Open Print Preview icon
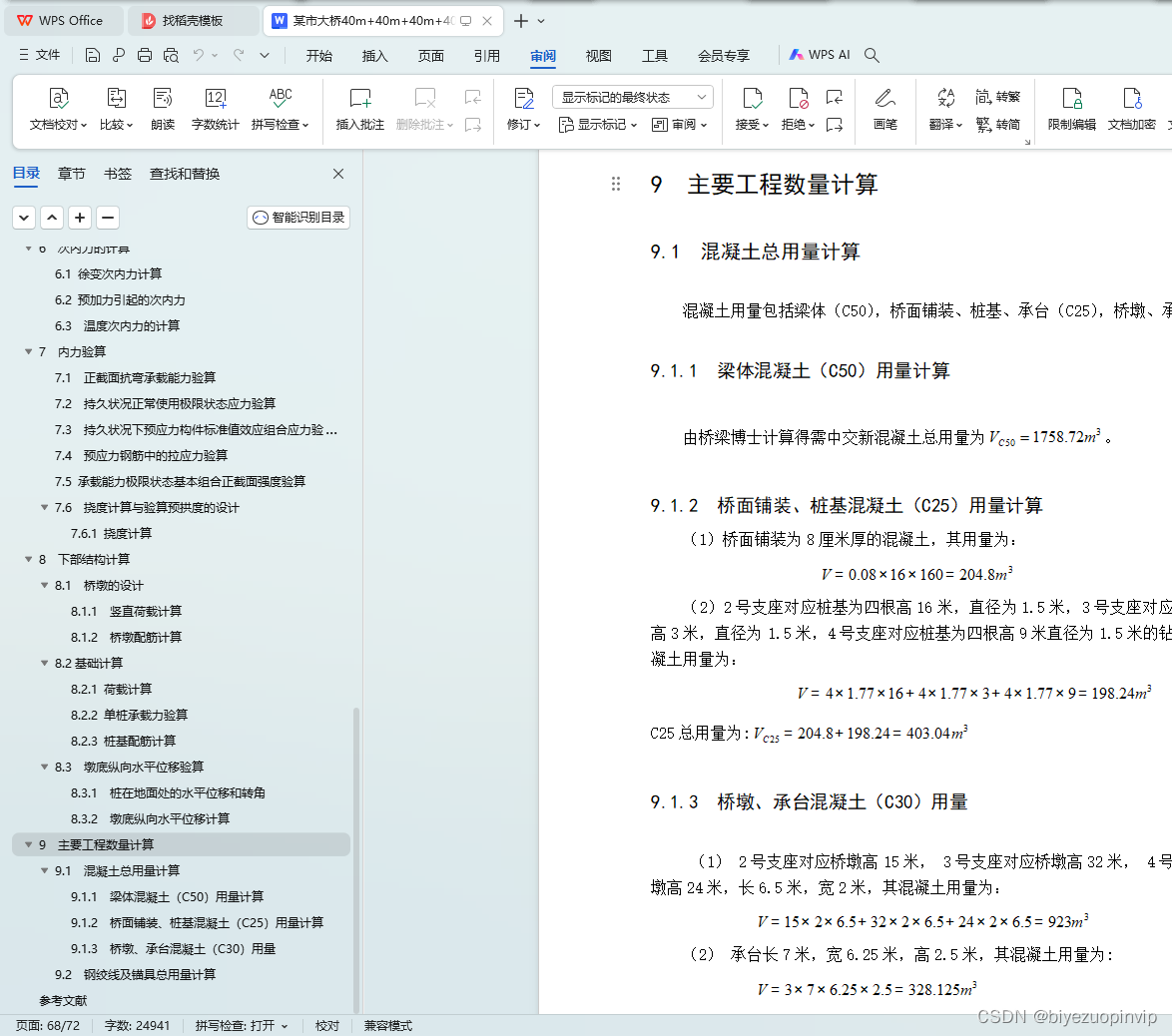Viewport: 1172px width, 1036px height. [x=171, y=55]
